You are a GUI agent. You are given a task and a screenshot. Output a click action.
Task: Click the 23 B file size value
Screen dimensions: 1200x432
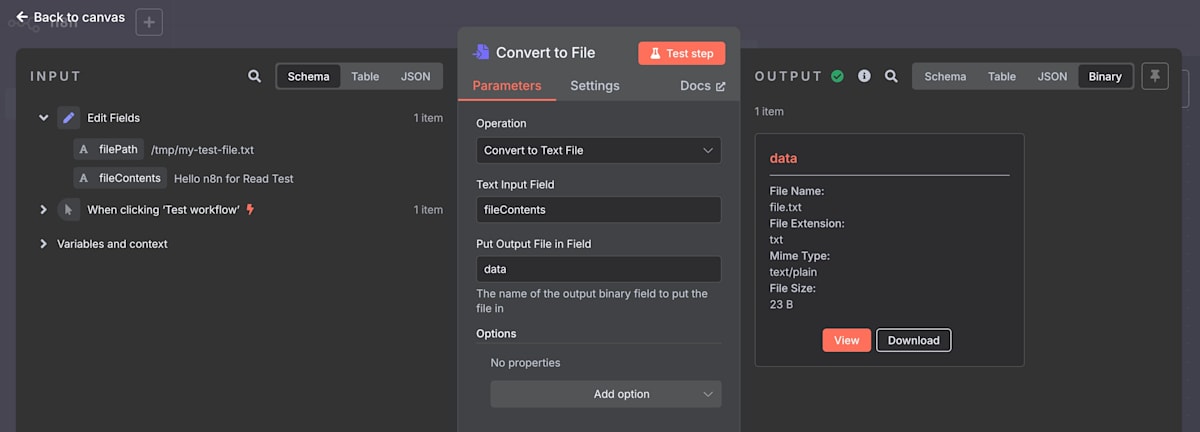click(781, 304)
